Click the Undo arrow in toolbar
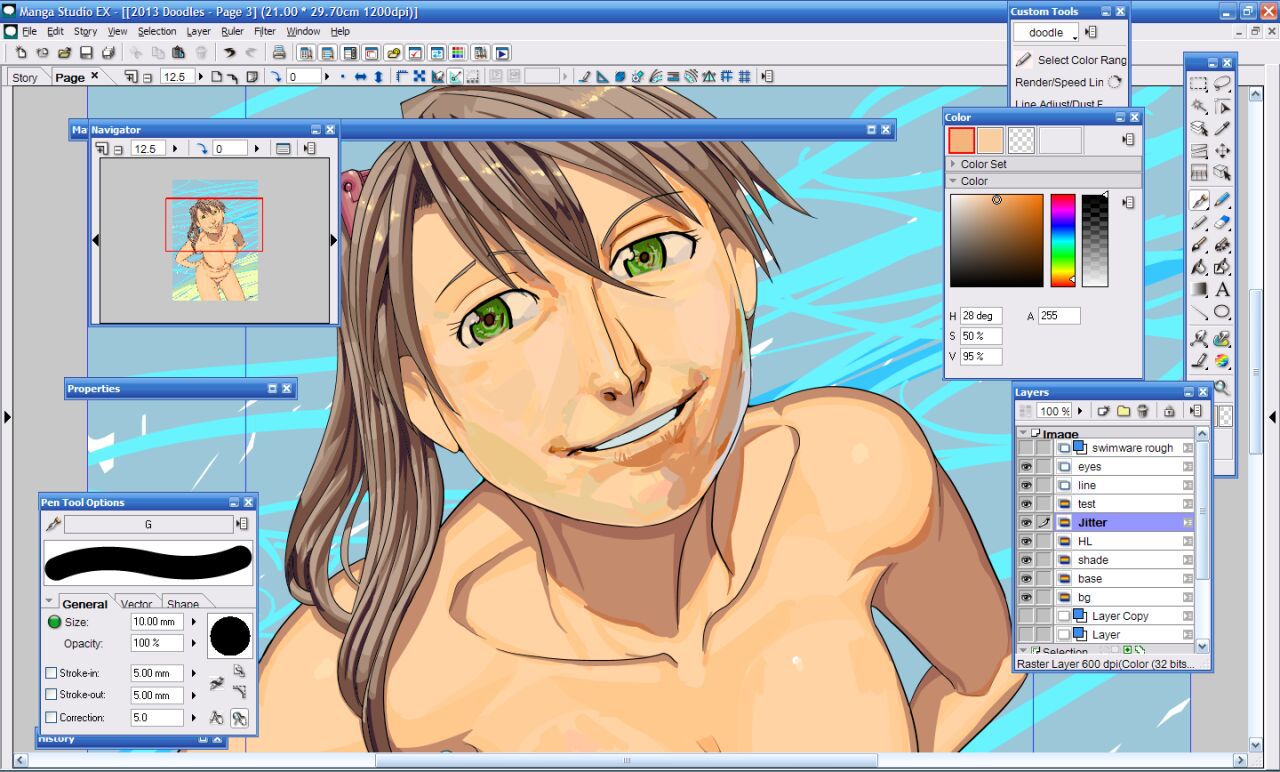 click(229, 53)
